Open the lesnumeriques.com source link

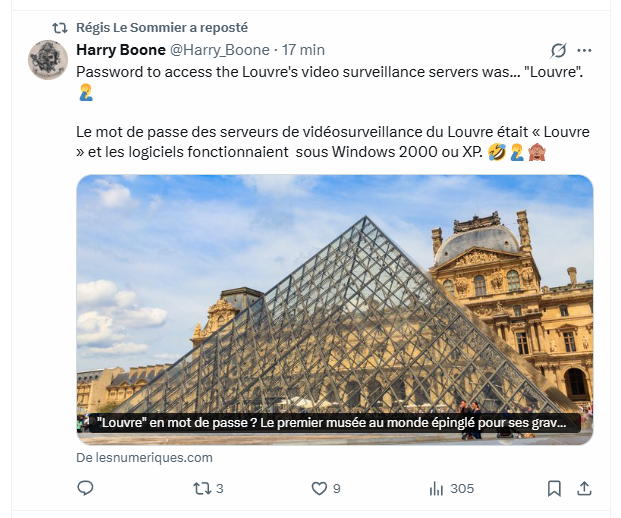pos(144,457)
